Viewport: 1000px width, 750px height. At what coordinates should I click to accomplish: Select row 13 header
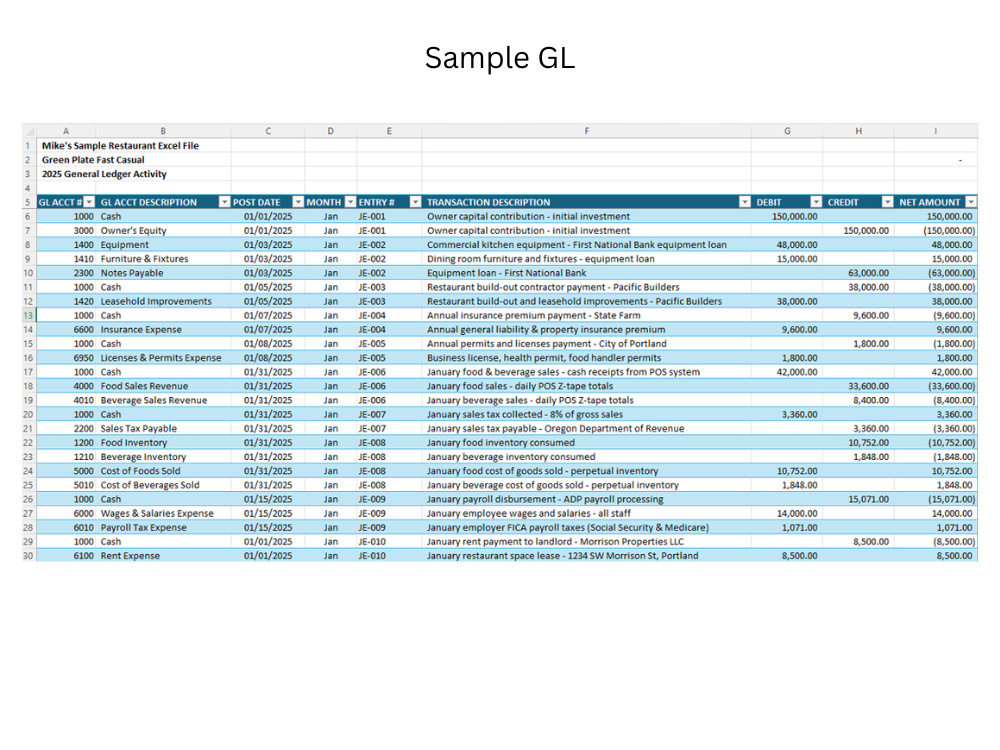(x=28, y=315)
